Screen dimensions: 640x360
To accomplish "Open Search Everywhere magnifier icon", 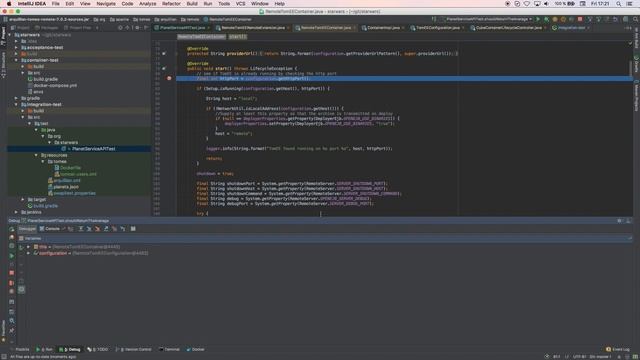I will pyautogui.click(x=635, y=19).
